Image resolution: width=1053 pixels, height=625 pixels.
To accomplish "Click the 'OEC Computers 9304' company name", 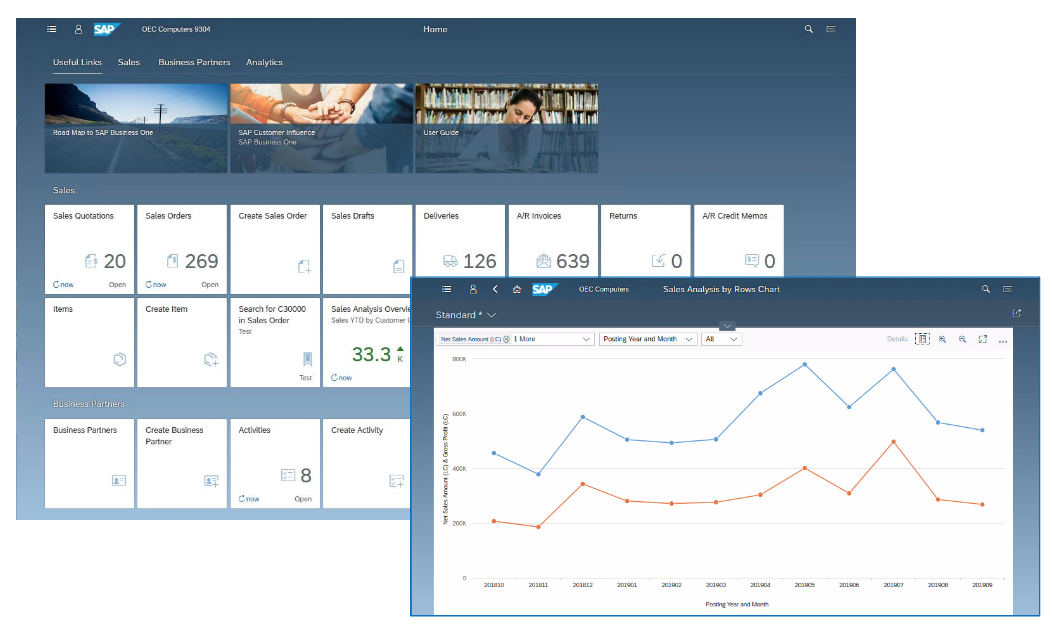I will tap(176, 30).
